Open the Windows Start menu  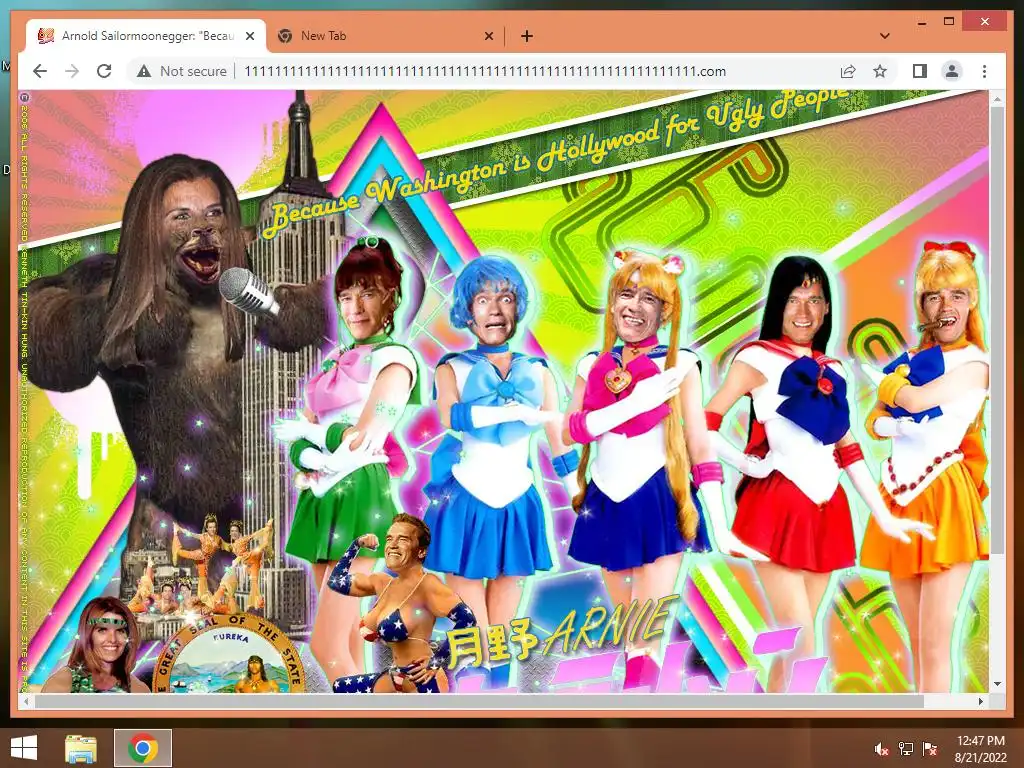(x=24, y=748)
